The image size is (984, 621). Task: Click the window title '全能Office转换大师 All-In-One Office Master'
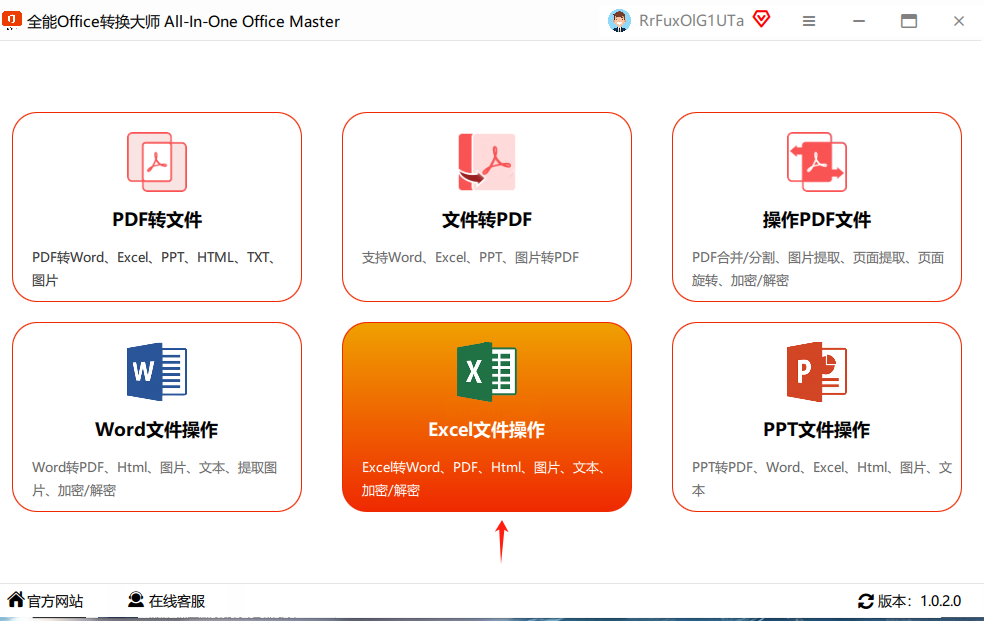[183, 21]
